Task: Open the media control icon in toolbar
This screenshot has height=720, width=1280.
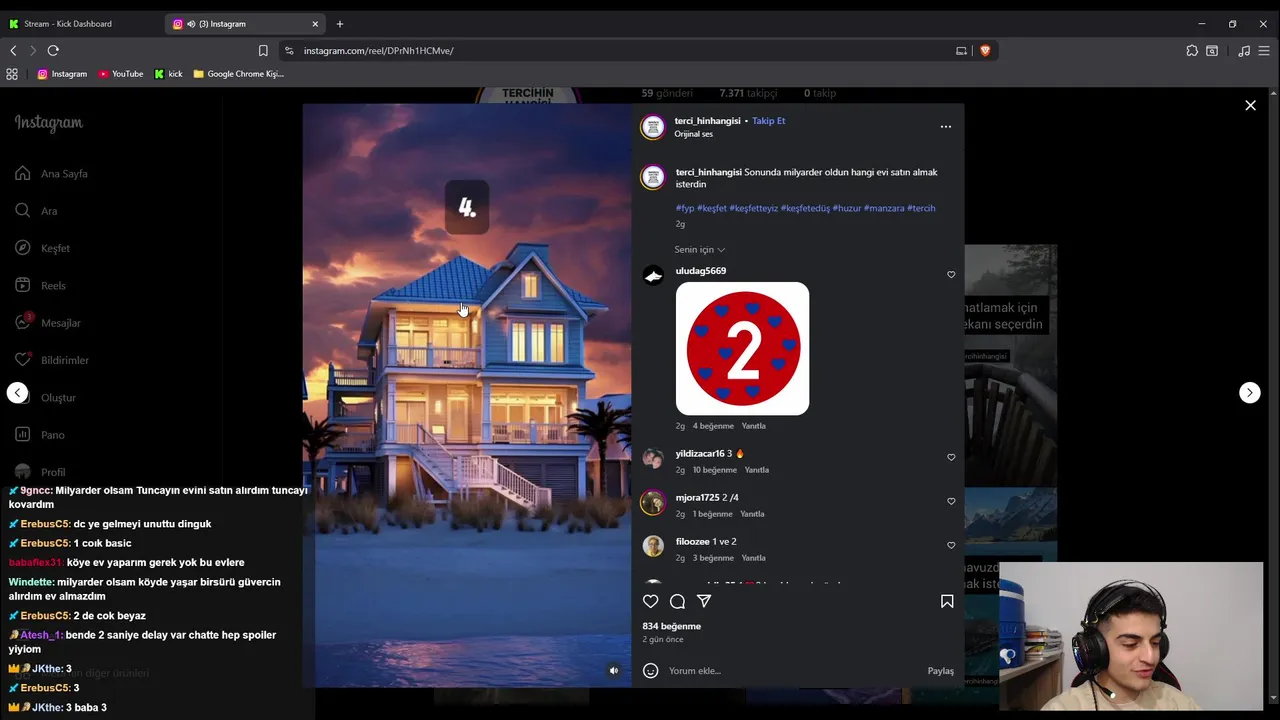Action: click(1244, 51)
